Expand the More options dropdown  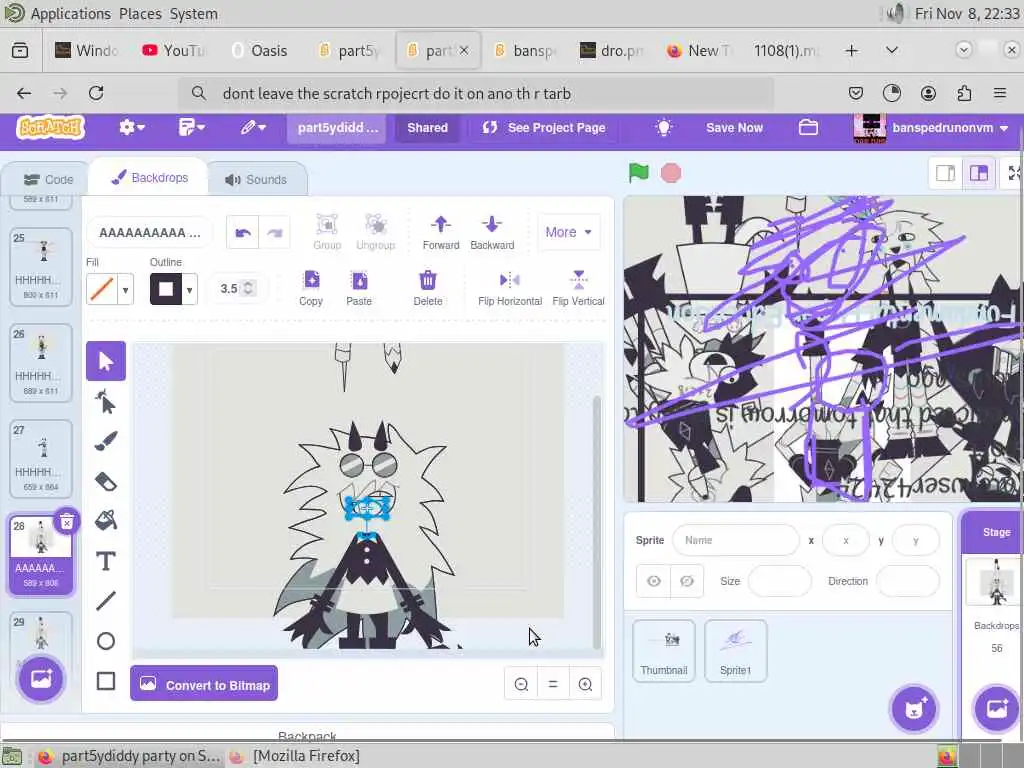pos(568,232)
